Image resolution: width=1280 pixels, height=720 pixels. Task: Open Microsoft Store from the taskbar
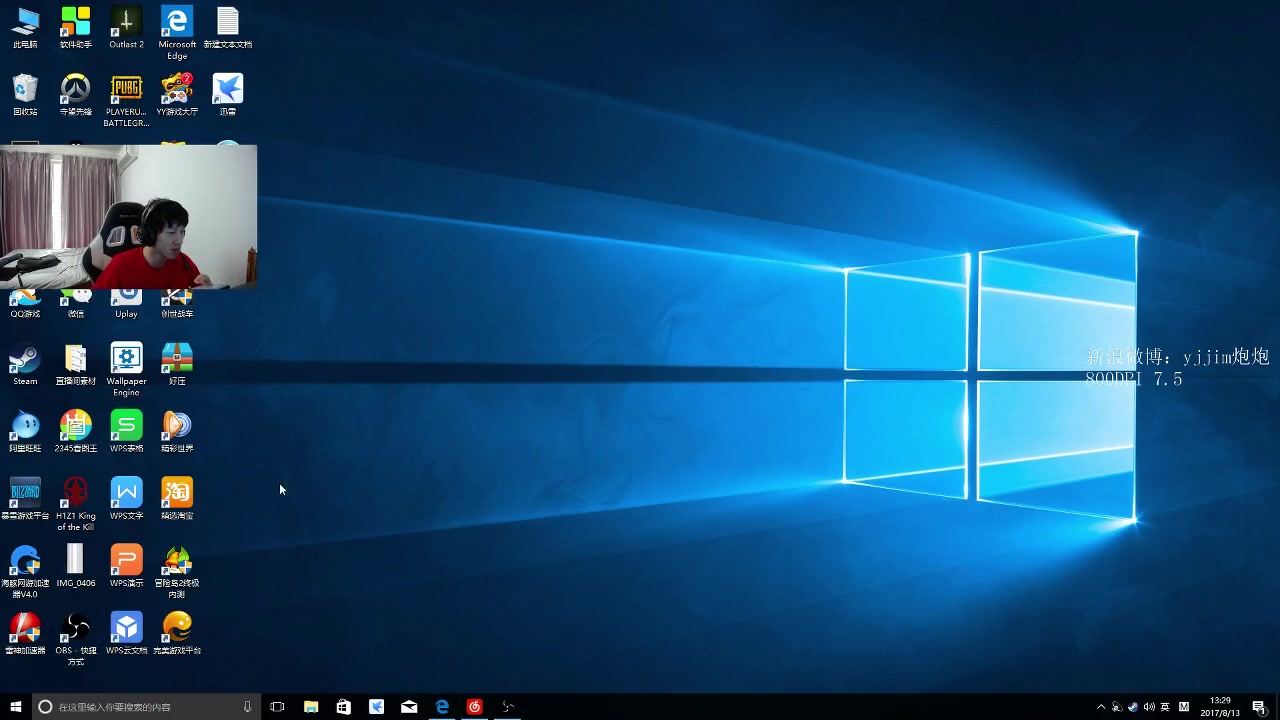click(x=344, y=706)
